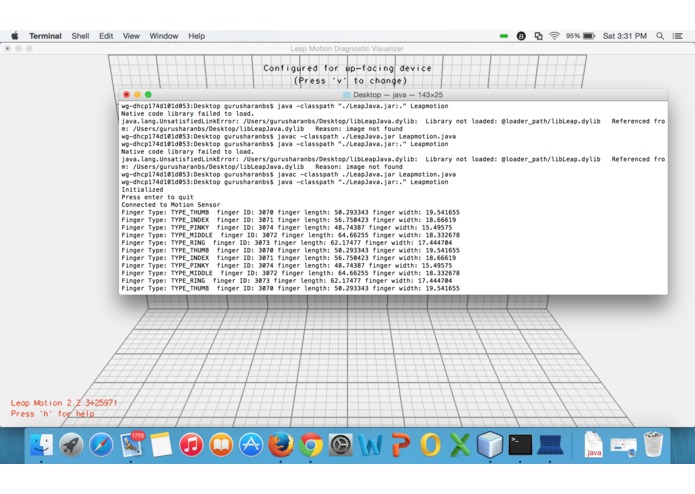Open System Preferences gear icon
The height and width of the screenshot is (494, 695).
pyautogui.click(x=340, y=444)
